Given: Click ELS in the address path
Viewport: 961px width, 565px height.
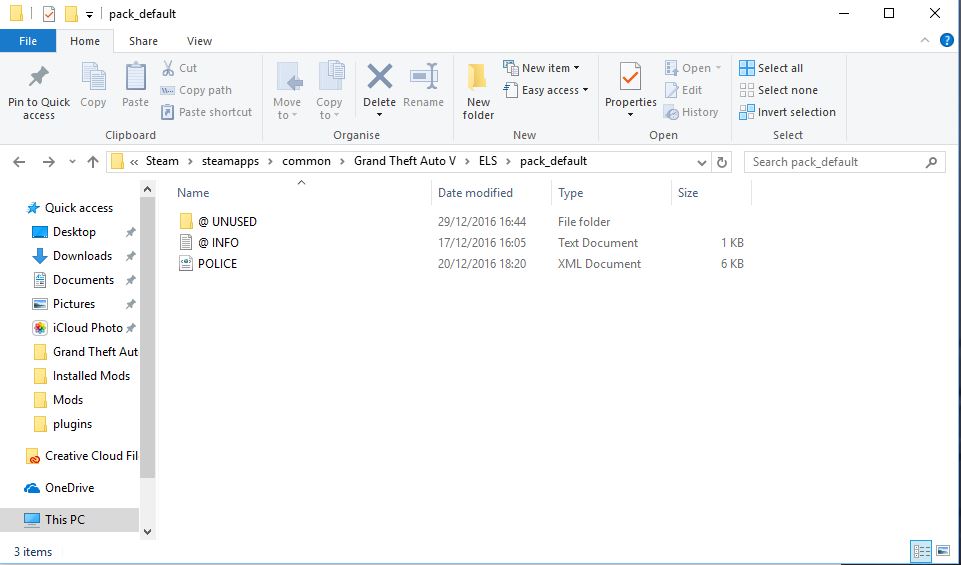Looking at the screenshot, I should [488, 161].
